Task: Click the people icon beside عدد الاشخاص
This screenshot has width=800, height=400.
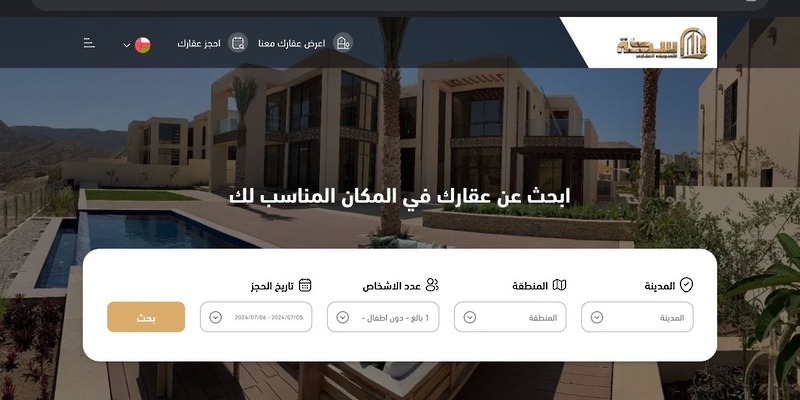Action: coord(432,285)
